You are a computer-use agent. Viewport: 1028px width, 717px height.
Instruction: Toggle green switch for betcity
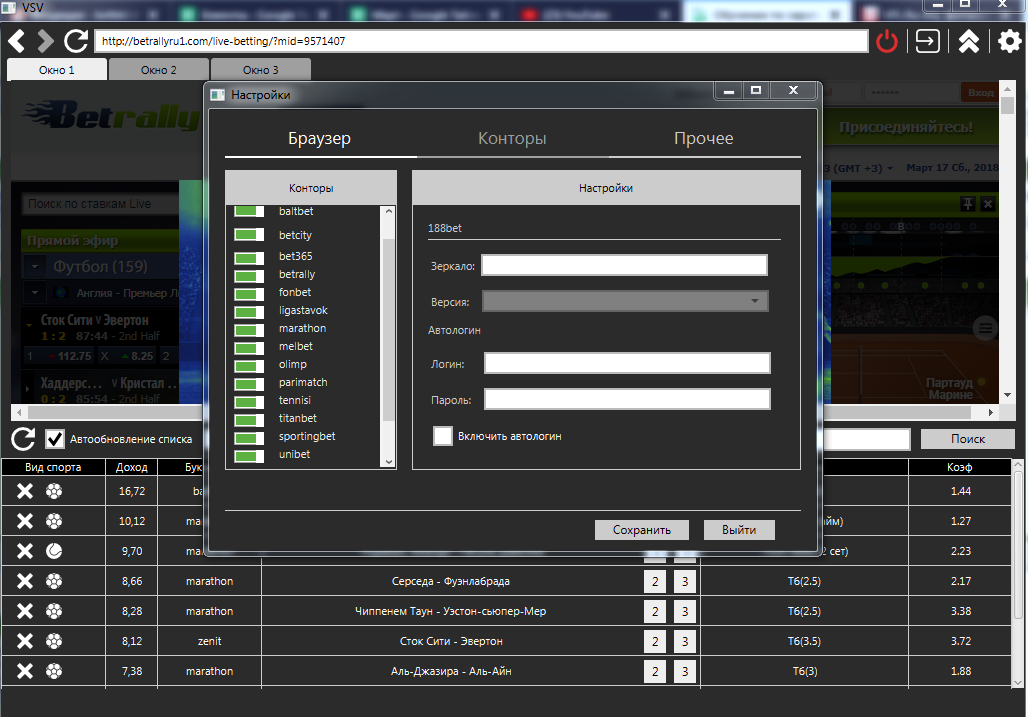click(249, 235)
